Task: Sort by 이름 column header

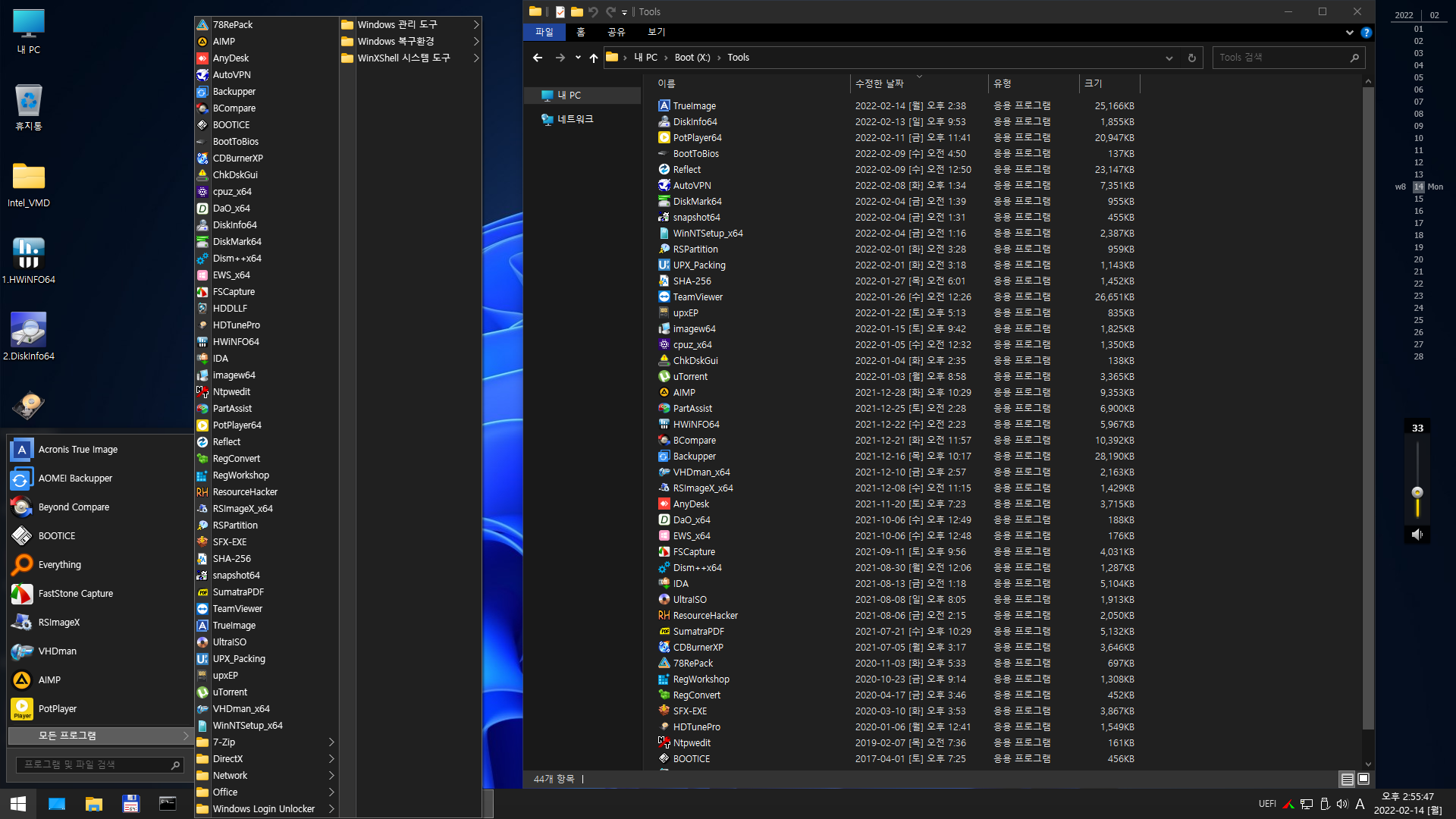Action: (x=751, y=83)
